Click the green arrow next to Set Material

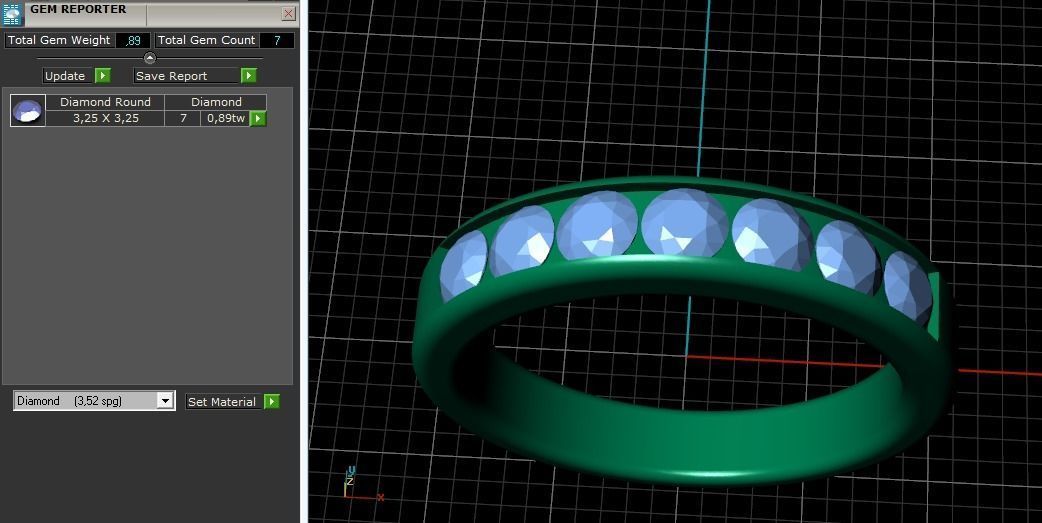point(272,401)
